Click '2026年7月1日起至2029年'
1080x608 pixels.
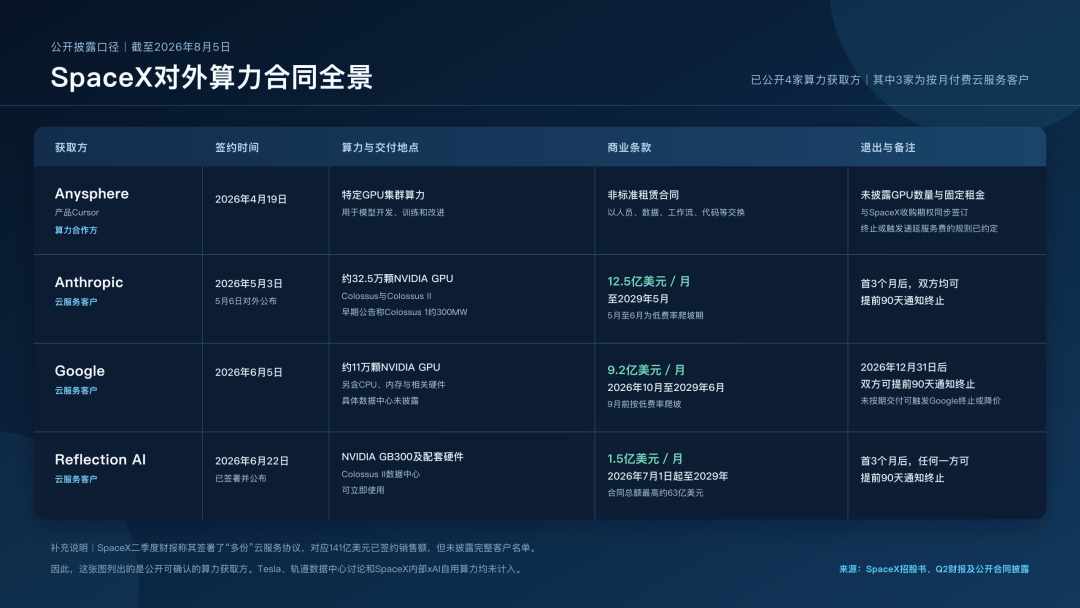point(667,476)
